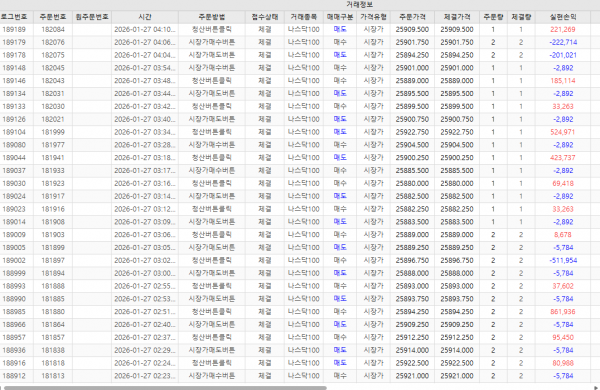
Task: Click the 주문량 column header
Action: pyautogui.click(x=493, y=17)
